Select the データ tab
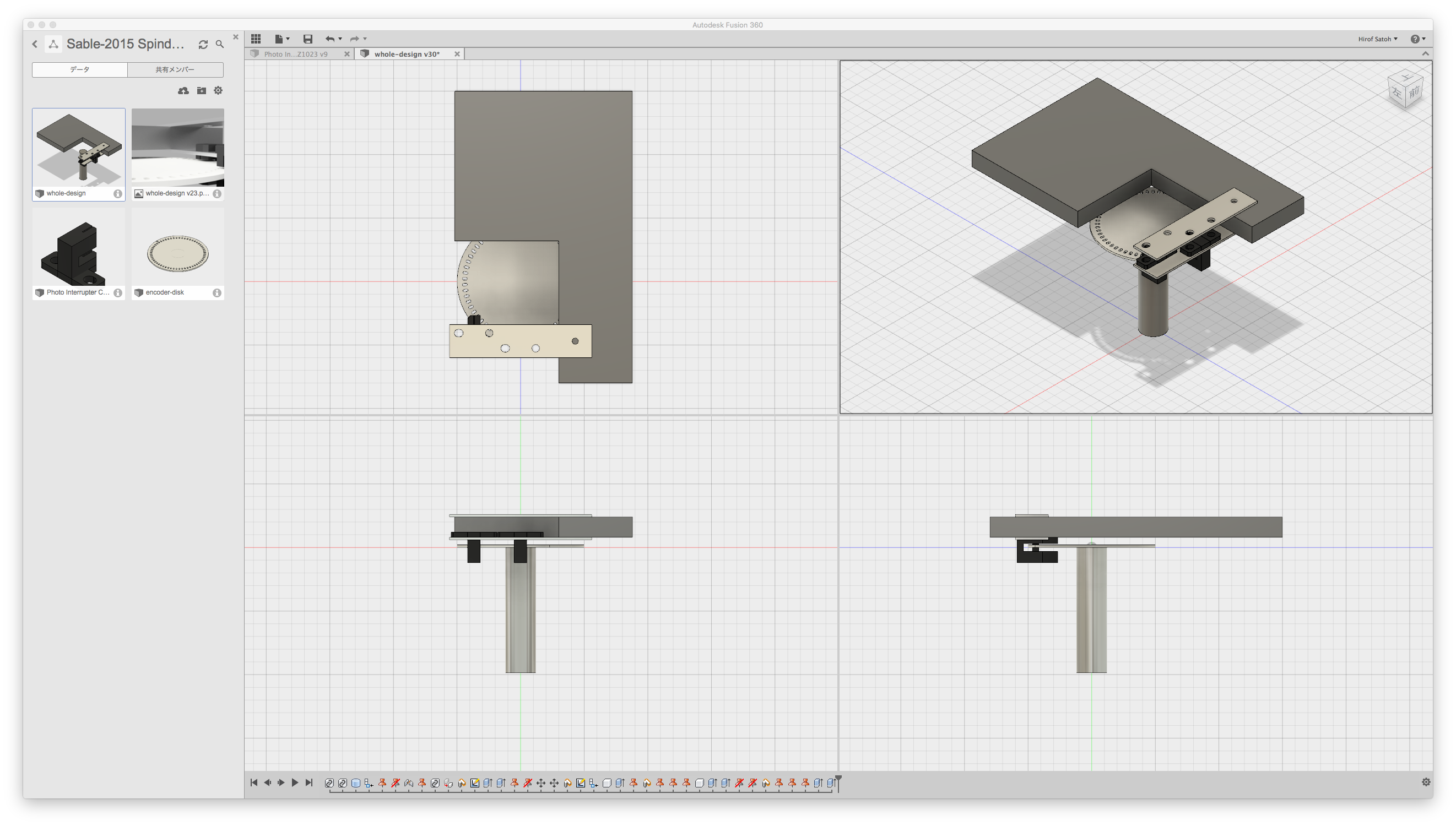The height and width of the screenshot is (826, 1456). coord(79,69)
